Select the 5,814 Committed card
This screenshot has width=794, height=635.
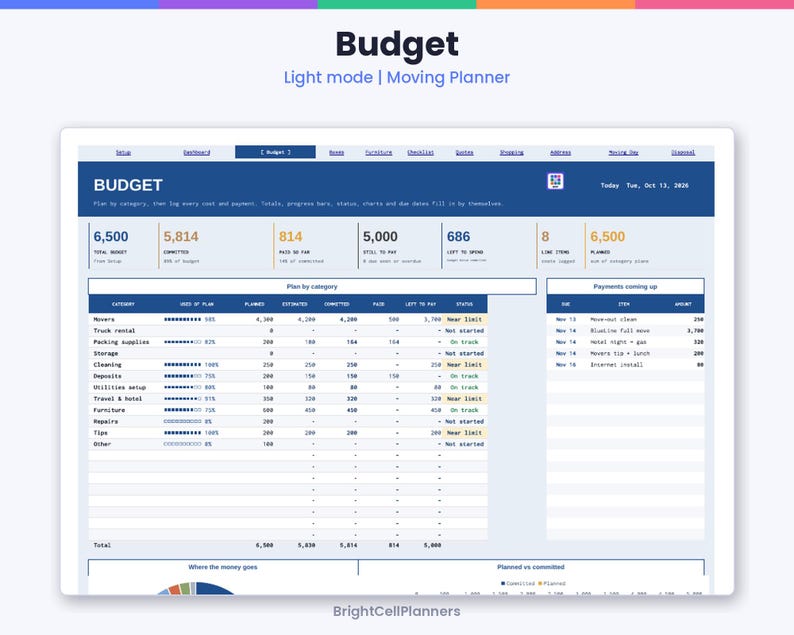click(216, 246)
